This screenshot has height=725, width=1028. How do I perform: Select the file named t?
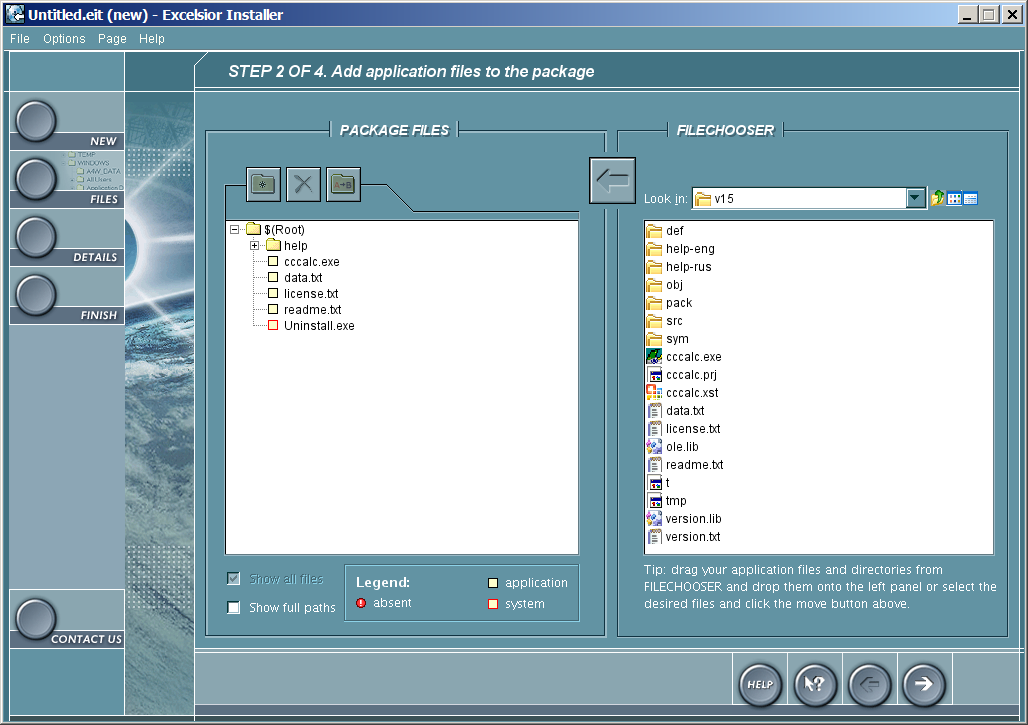click(658, 482)
